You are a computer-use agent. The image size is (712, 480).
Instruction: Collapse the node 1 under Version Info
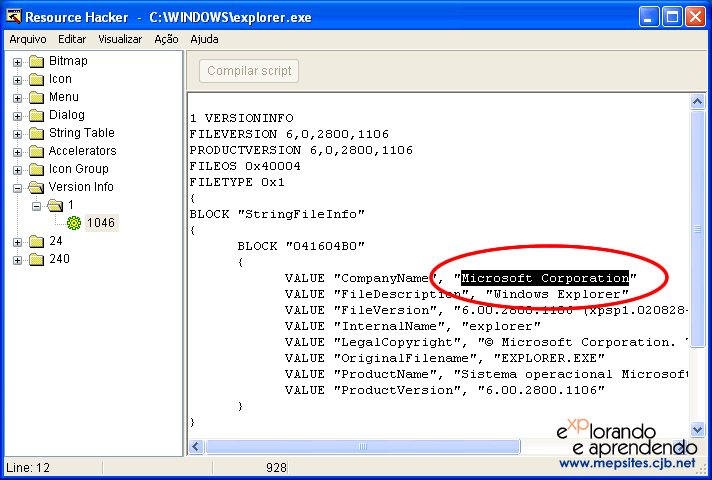coord(36,206)
